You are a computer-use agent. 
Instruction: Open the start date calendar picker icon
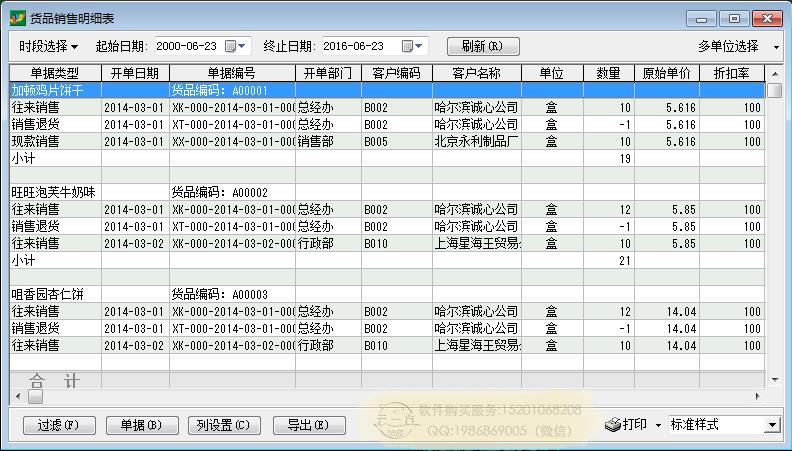(231, 47)
